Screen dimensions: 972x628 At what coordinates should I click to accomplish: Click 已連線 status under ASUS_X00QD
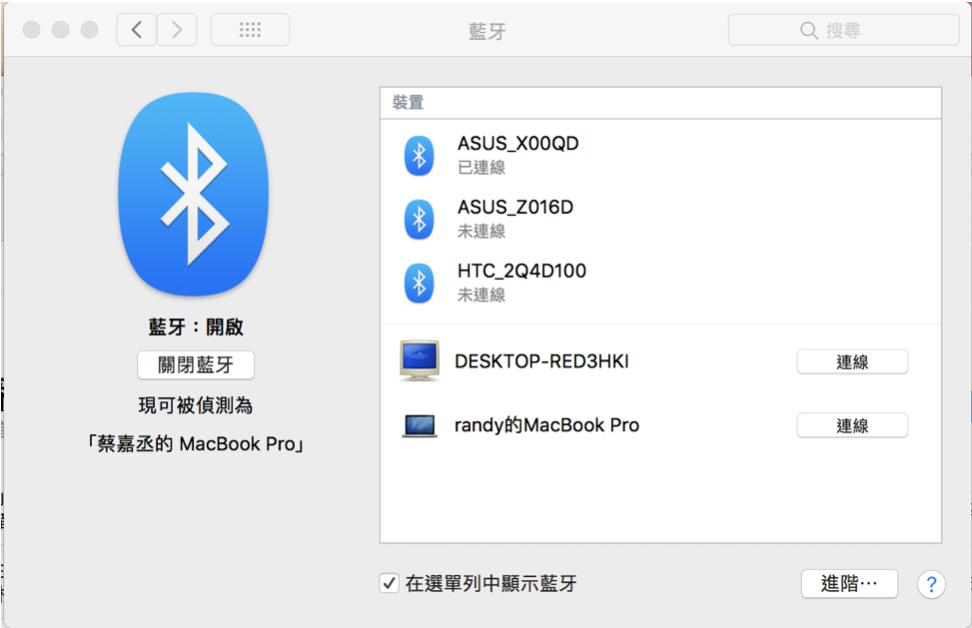(481, 167)
